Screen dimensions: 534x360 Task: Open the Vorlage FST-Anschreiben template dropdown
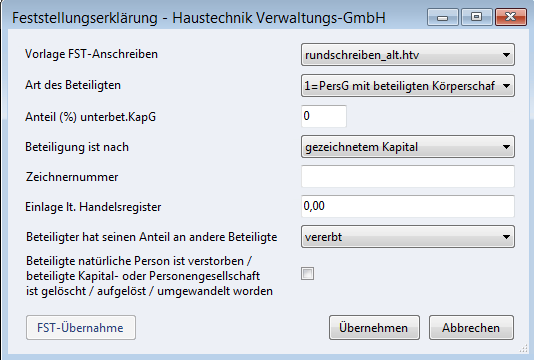(408, 54)
